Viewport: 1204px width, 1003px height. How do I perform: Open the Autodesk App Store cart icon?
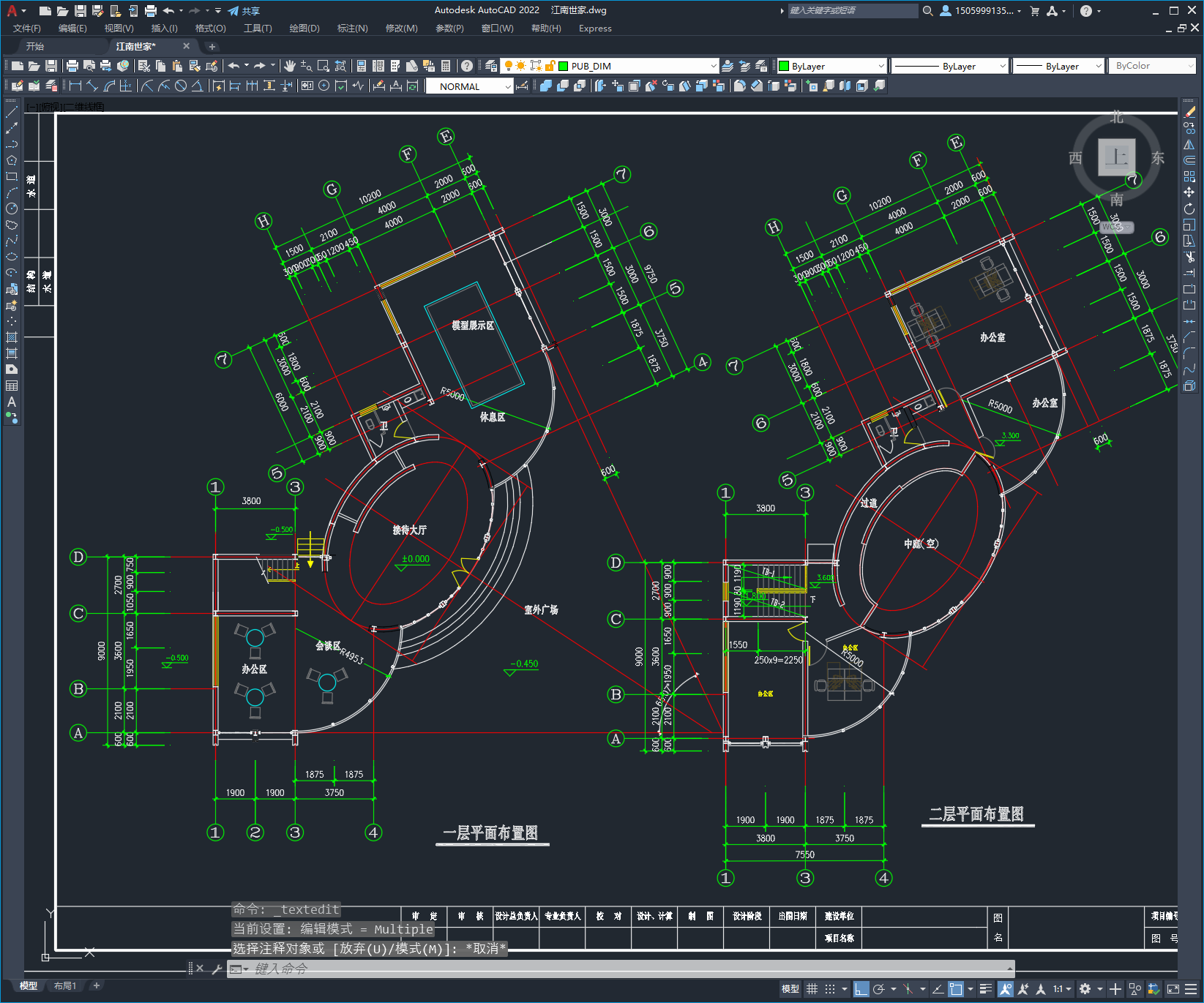coord(1035,11)
